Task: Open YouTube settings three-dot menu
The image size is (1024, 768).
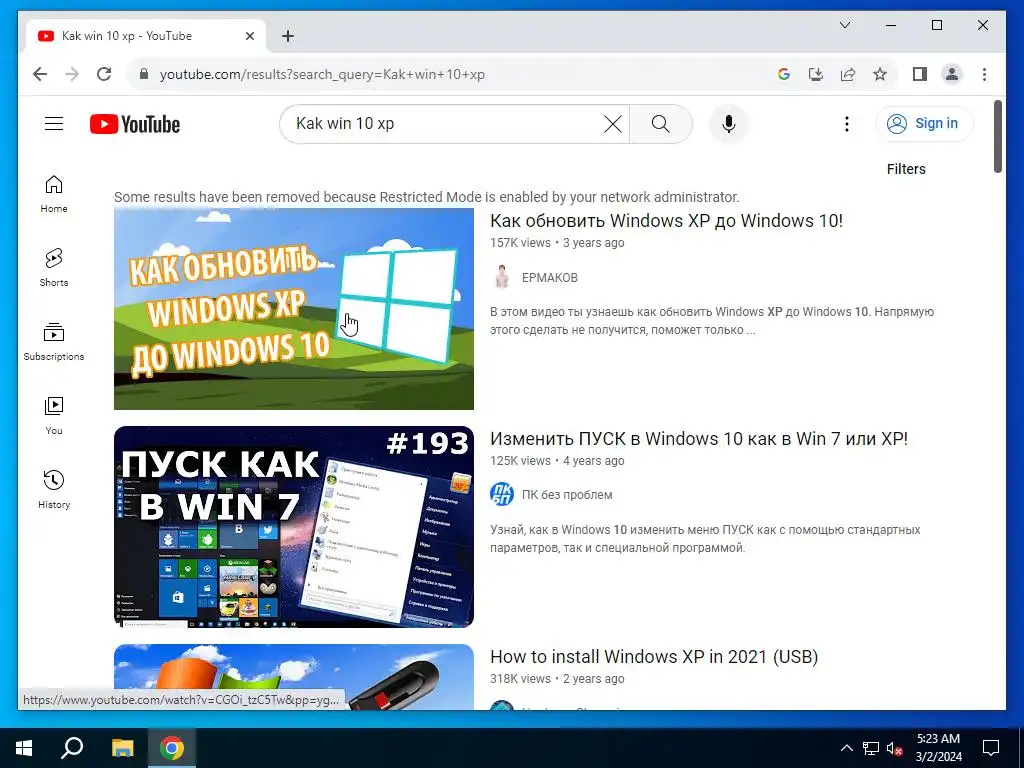Action: tap(846, 123)
